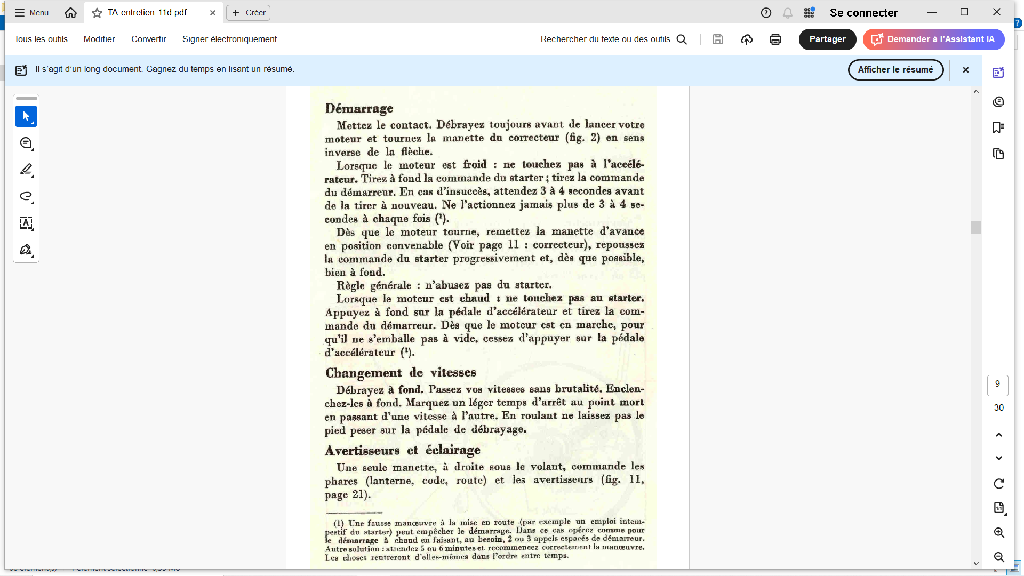Select the Fill & Sign pen tool

click(26, 250)
